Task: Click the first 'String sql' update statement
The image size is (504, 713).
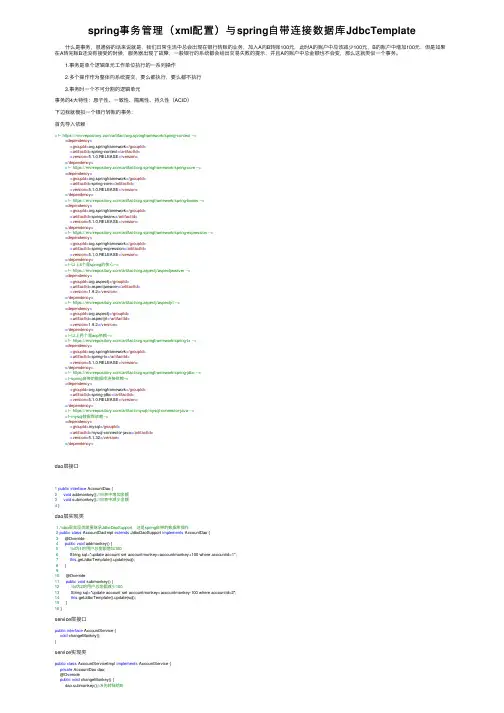Action: pos(153,555)
